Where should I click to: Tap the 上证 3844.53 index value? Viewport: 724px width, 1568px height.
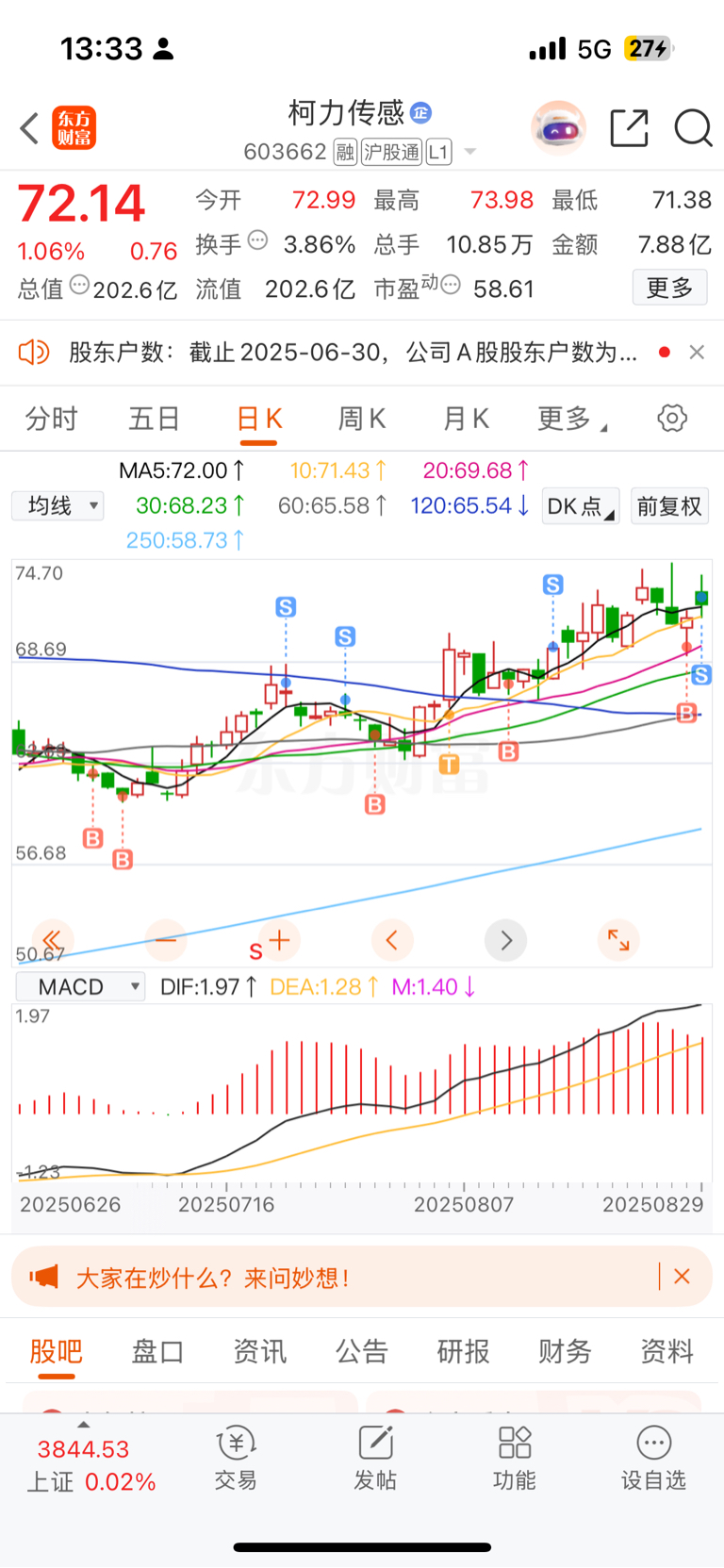click(83, 1449)
